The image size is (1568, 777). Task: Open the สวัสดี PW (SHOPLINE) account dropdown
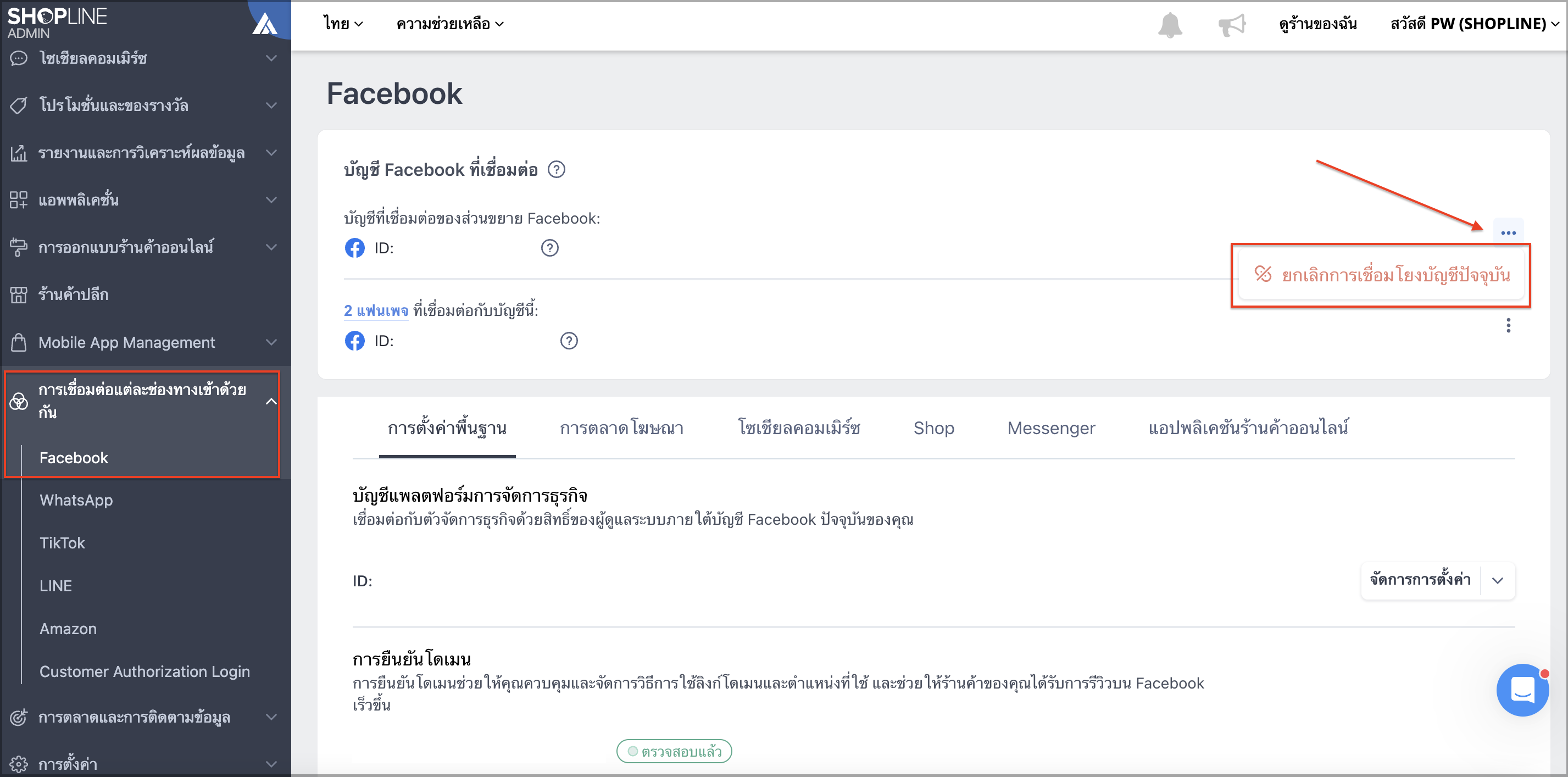click(1475, 24)
